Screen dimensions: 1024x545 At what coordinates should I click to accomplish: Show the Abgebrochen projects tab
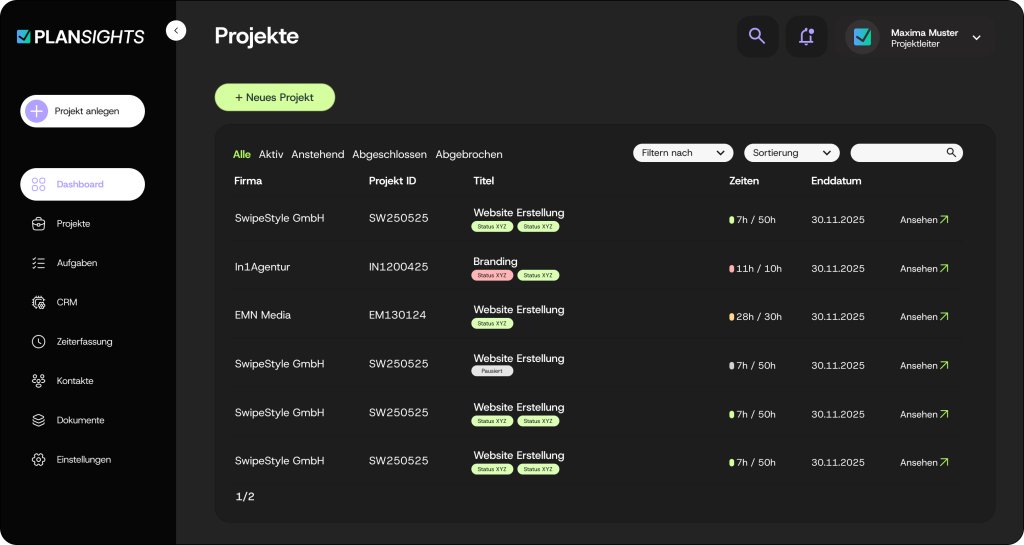click(469, 155)
